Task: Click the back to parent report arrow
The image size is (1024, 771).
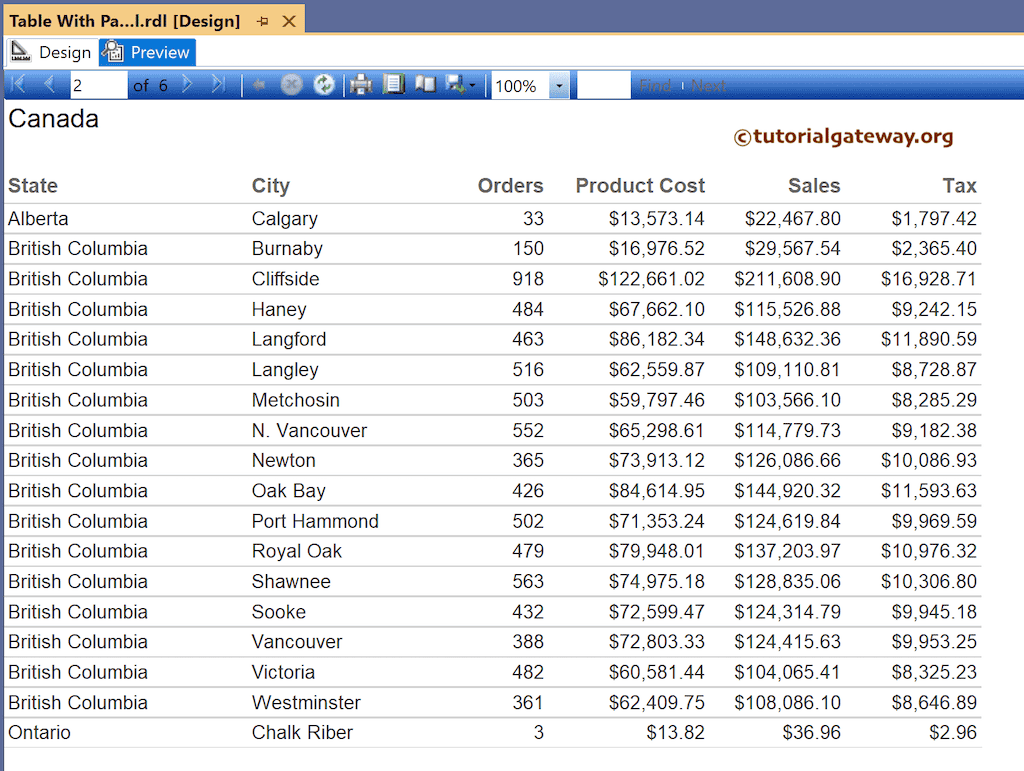Action: (x=258, y=84)
